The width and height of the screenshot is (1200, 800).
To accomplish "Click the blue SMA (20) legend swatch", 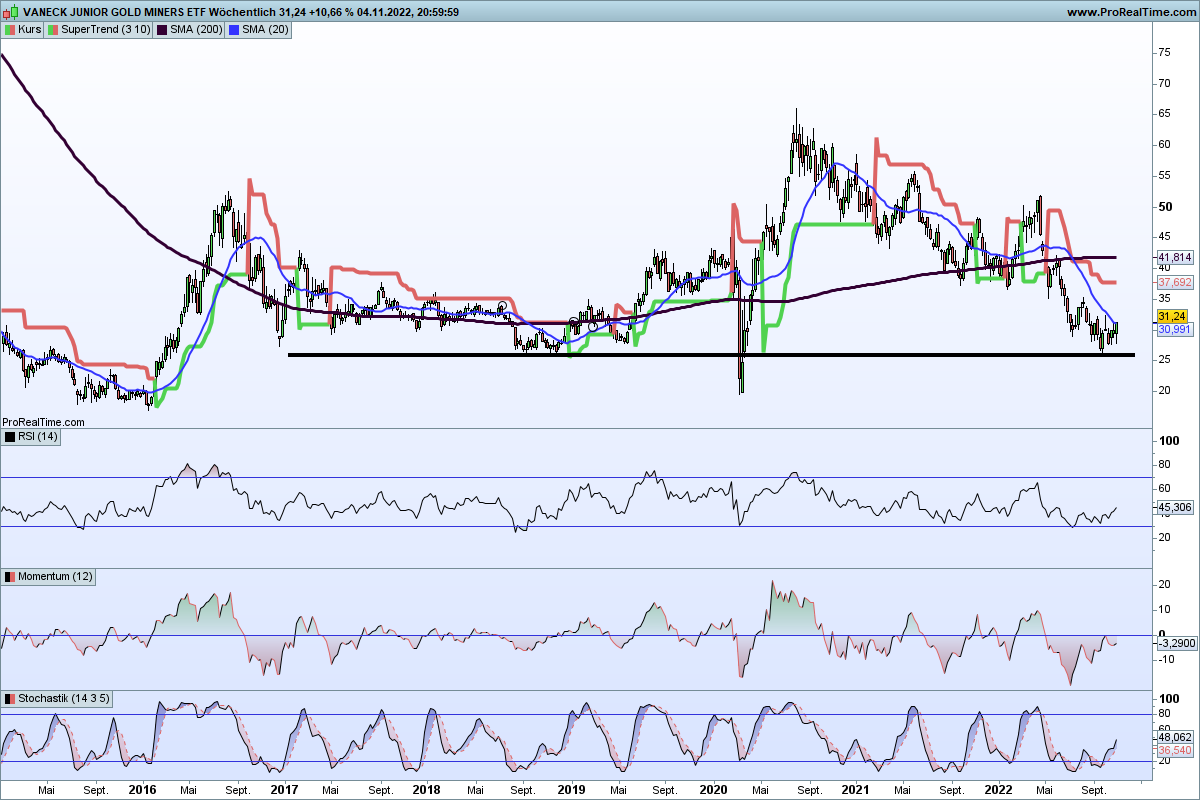I will 233,30.
